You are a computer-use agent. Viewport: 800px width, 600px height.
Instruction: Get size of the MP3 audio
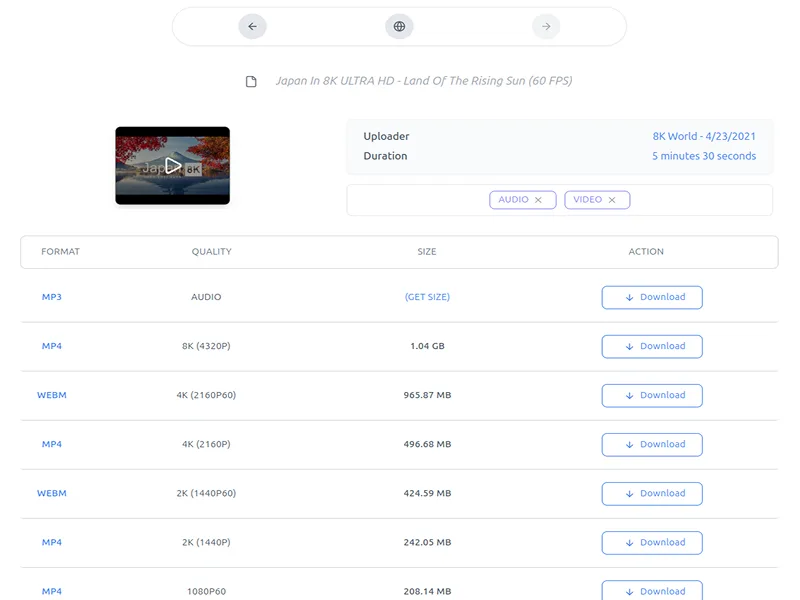click(x=427, y=297)
